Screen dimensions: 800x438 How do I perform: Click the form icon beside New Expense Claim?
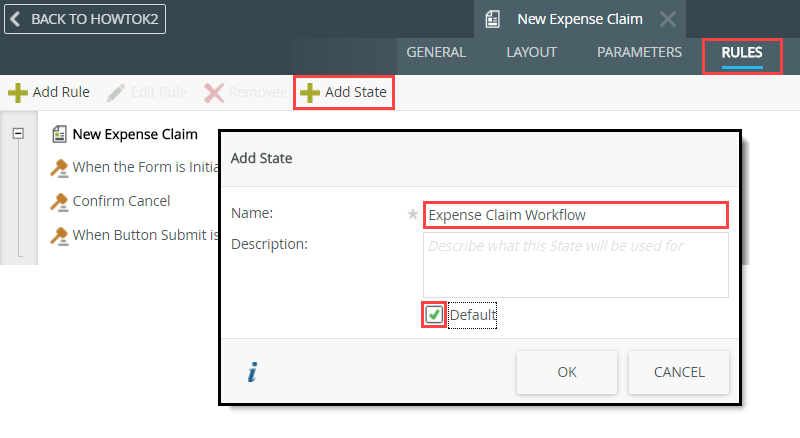59,134
